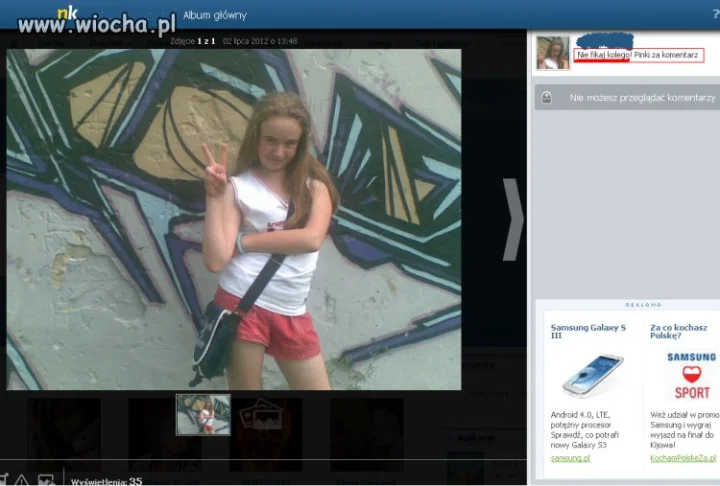
Task: Click the lock icon beside comments notice
Action: coord(546,97)
